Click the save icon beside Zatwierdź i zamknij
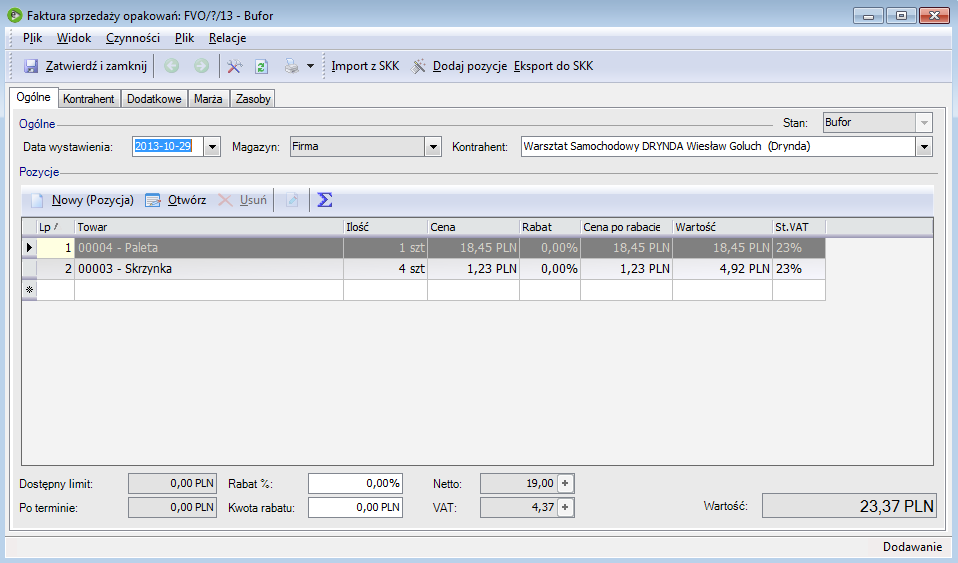The width and height of the screenshot is (958, 563). point(31,66)
